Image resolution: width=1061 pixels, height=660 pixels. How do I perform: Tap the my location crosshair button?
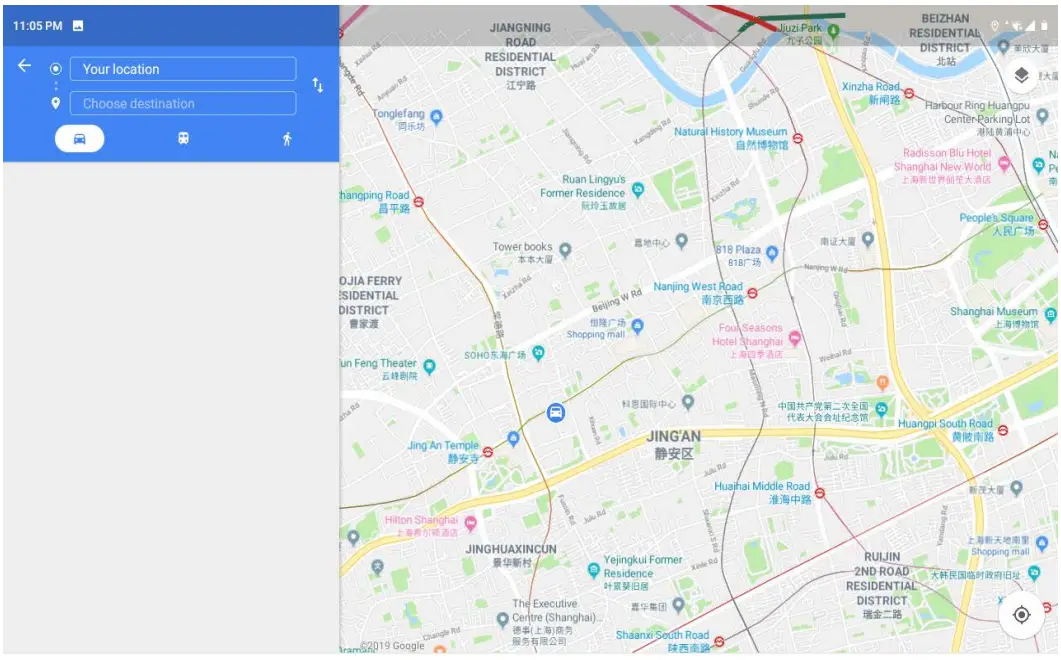1022,615
